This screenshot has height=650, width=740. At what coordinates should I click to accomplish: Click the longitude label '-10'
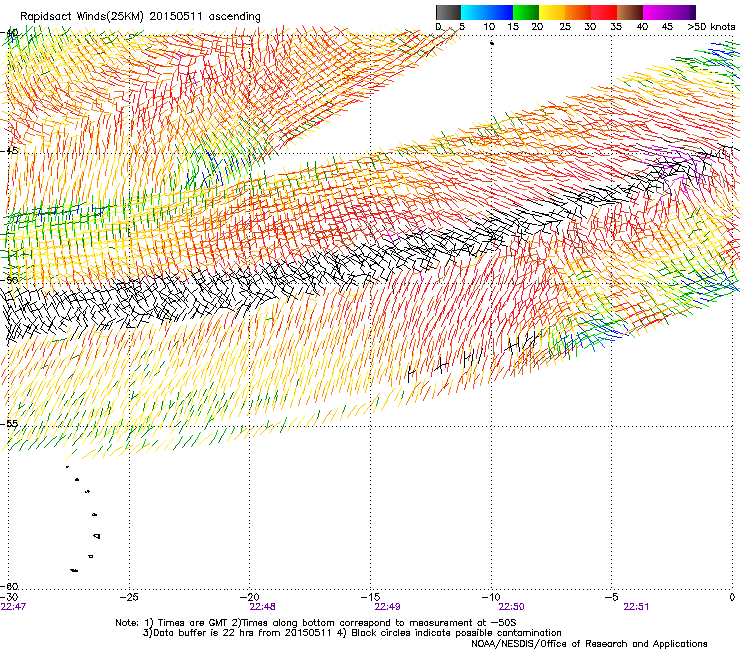pyautogui.click(x=491, y=598)
